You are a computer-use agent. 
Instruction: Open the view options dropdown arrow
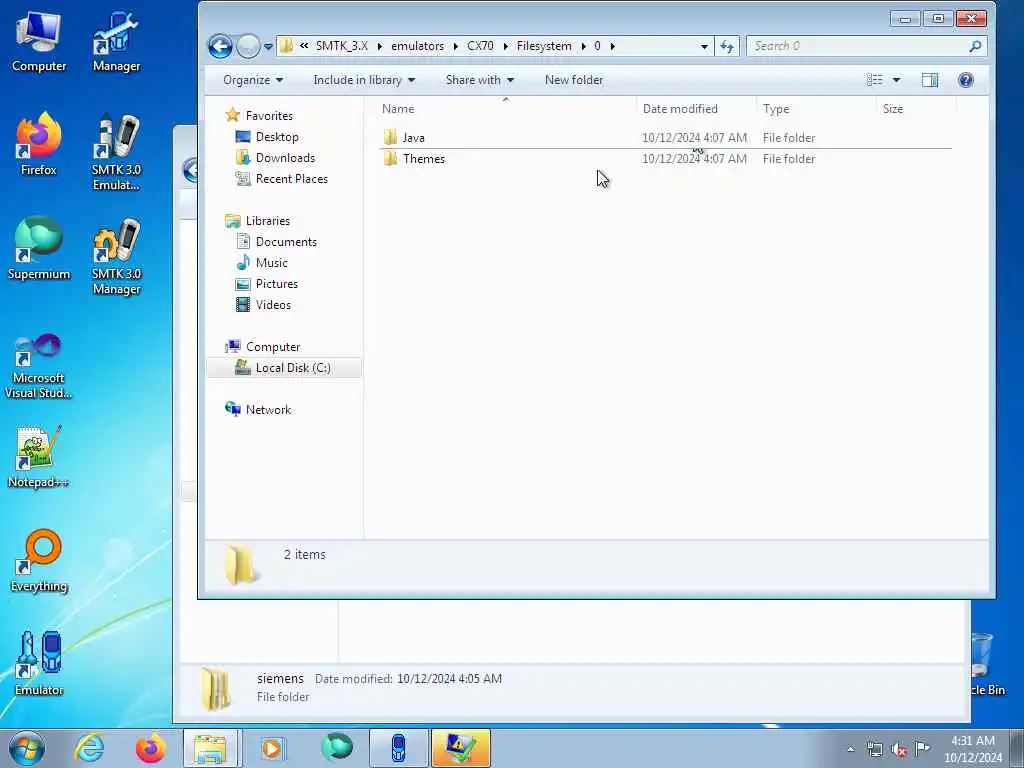pos(897,80)
